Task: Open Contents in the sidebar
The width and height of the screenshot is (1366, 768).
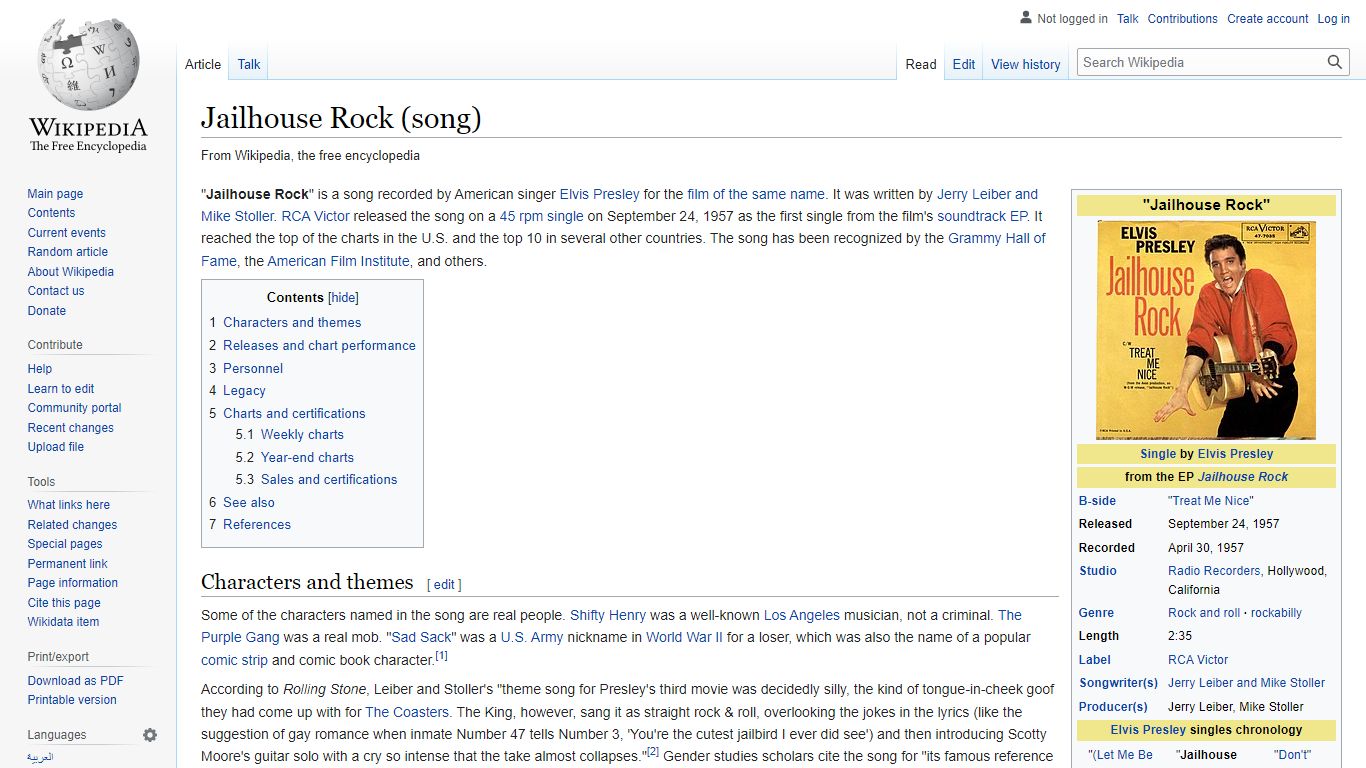Action: (x=51, y=213)
